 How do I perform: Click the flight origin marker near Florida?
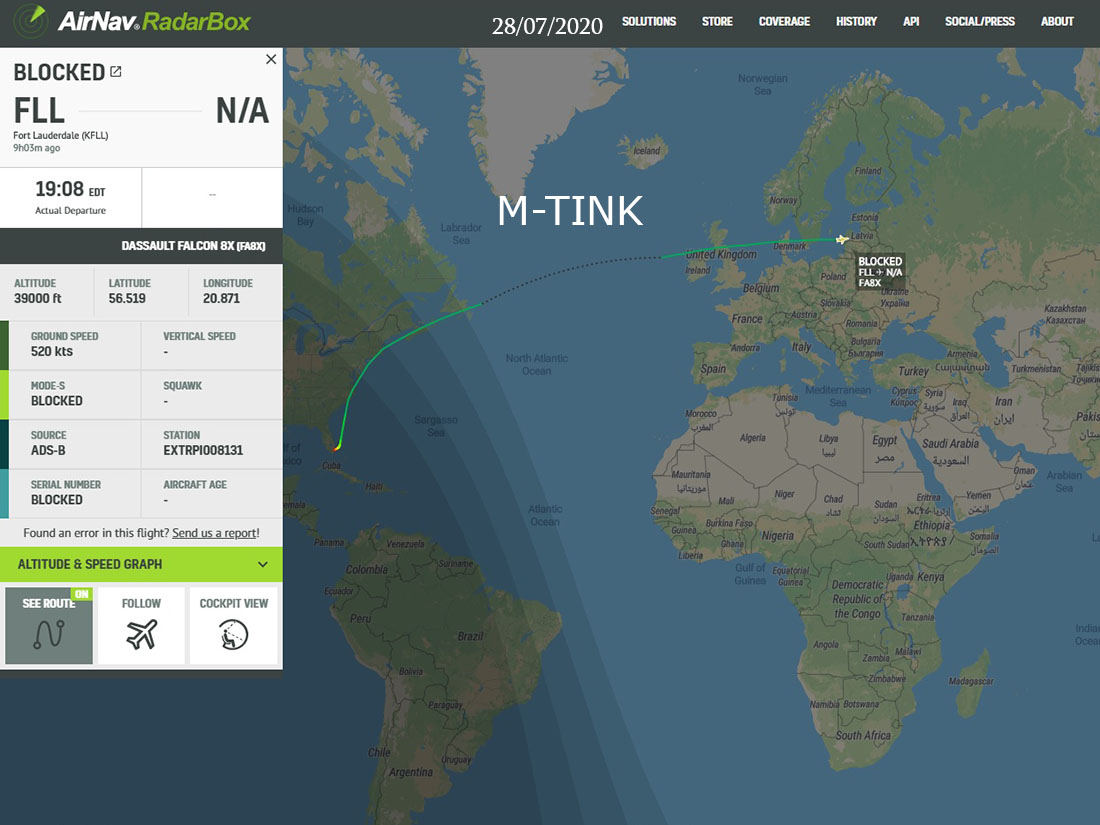[x=337, y=446]
